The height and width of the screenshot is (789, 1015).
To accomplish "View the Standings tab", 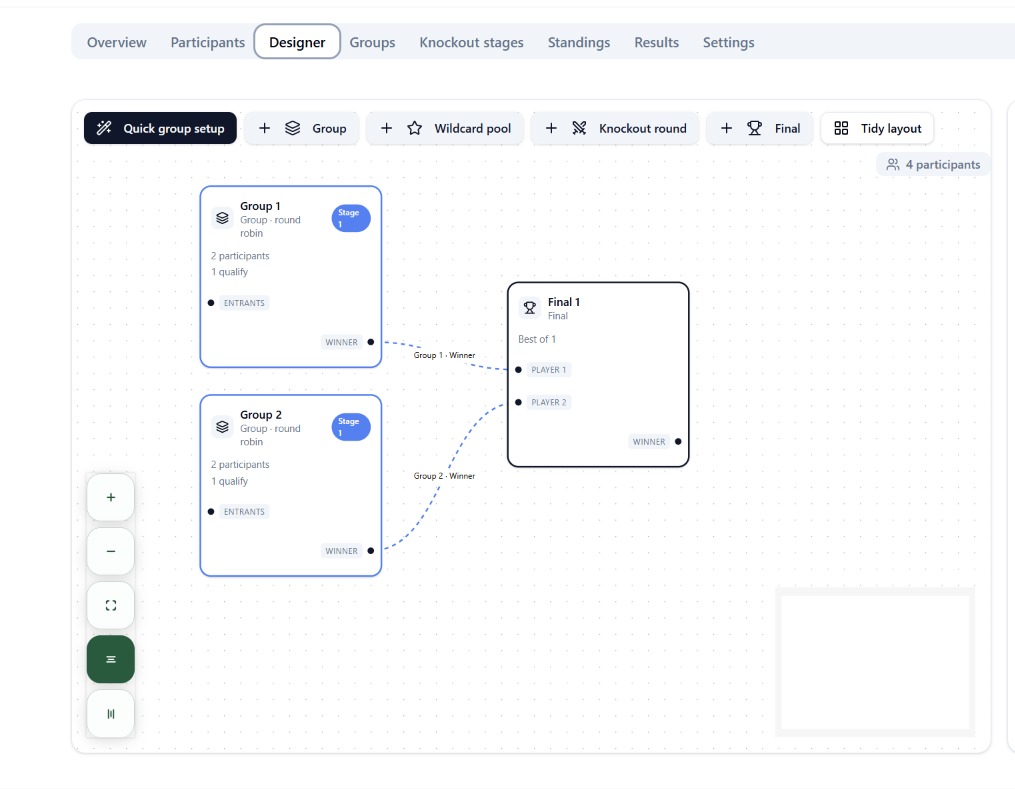I will click(579, 42).
